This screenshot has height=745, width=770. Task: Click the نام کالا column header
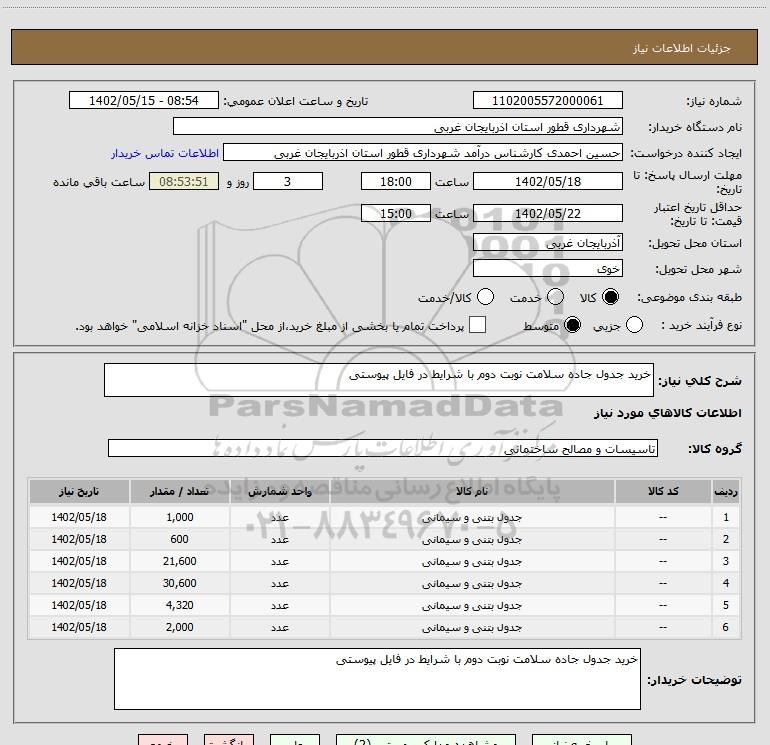pos(472,492)
